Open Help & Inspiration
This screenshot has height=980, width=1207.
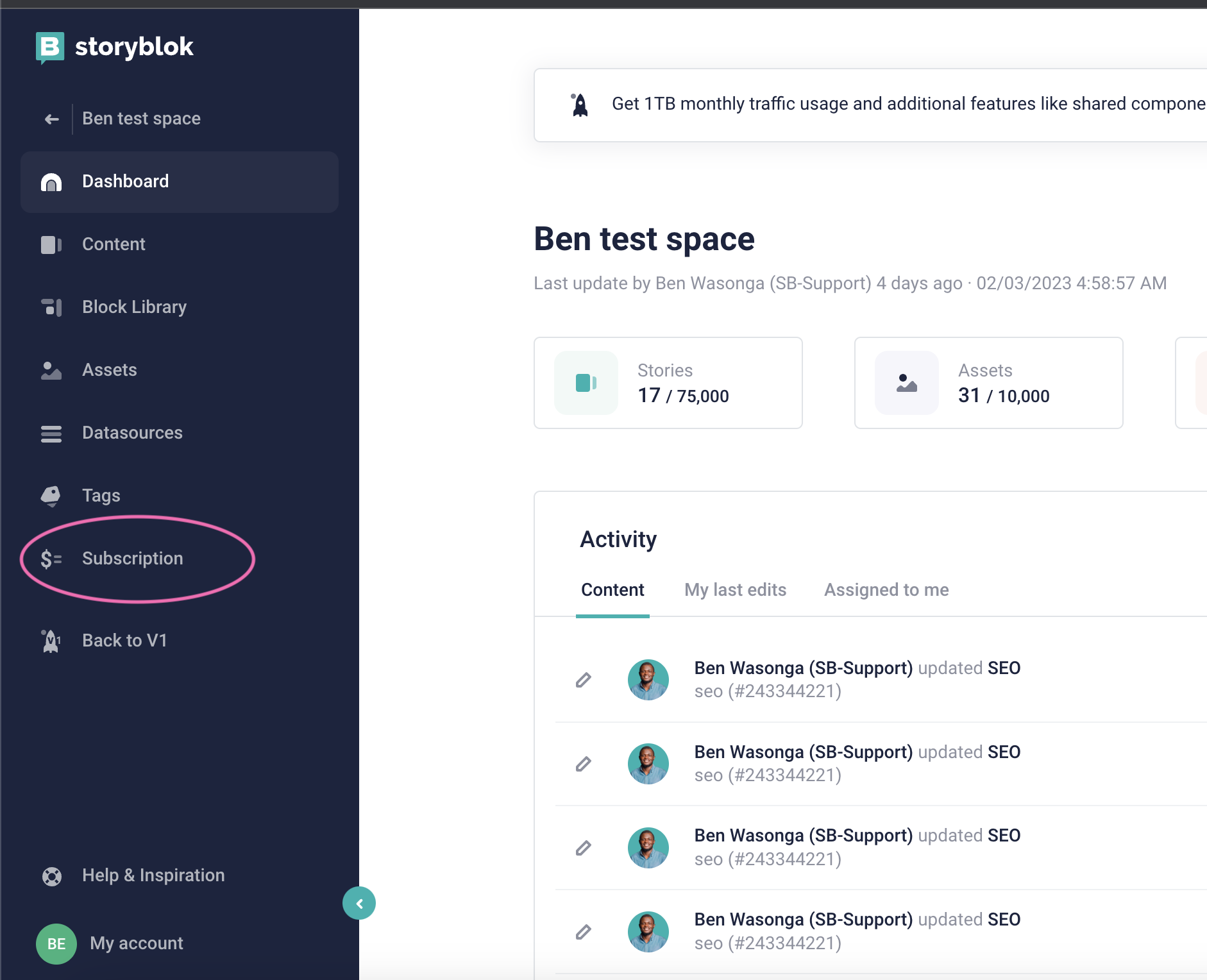[x=180, y=875]
